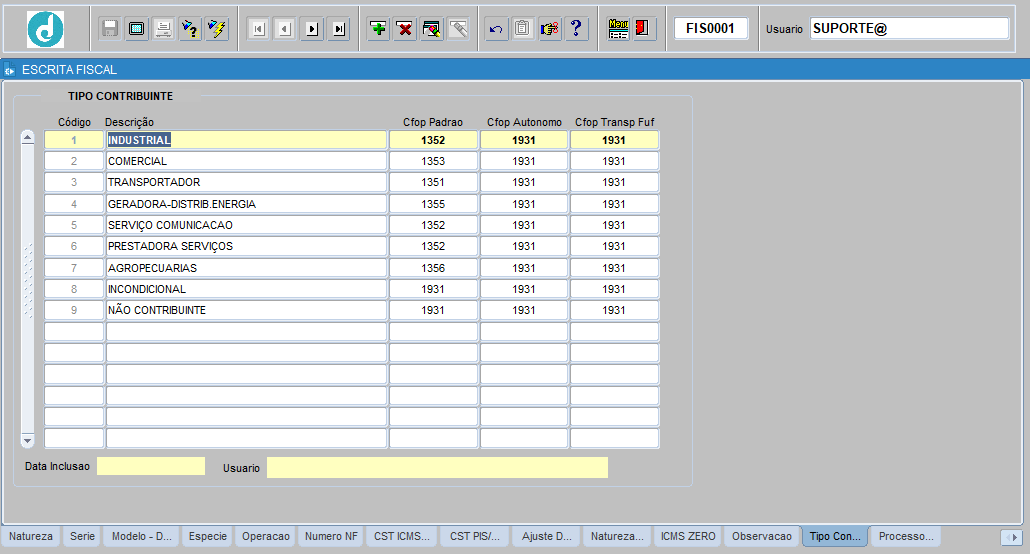This screenshot has height=554, width=1030.
Task: Click the first empty description row
Action: click(246, 331)
